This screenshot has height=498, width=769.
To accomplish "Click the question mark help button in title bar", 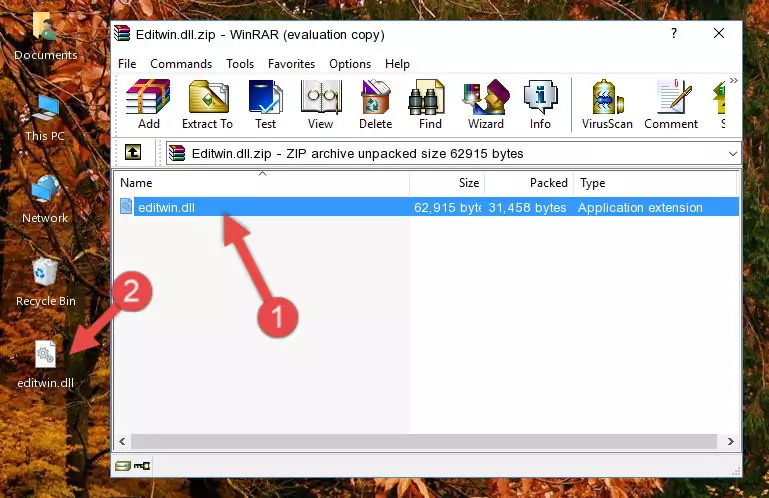I will [674, 33].
